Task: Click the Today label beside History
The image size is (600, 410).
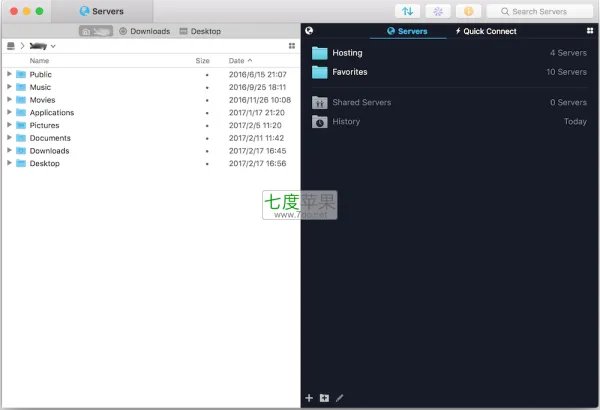Action: 575,121
